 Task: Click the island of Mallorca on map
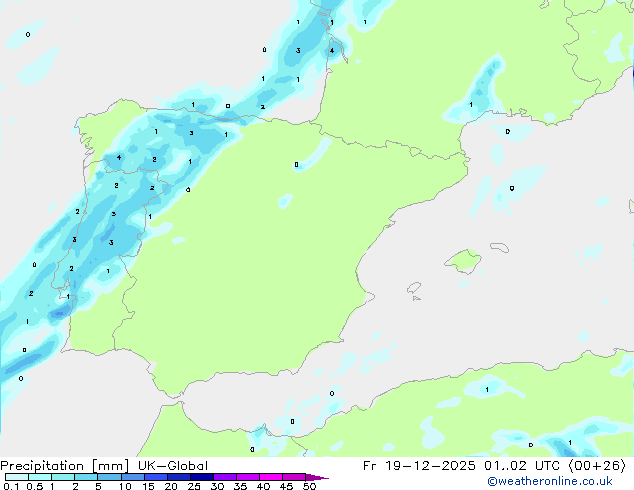(x=464, y=261)
